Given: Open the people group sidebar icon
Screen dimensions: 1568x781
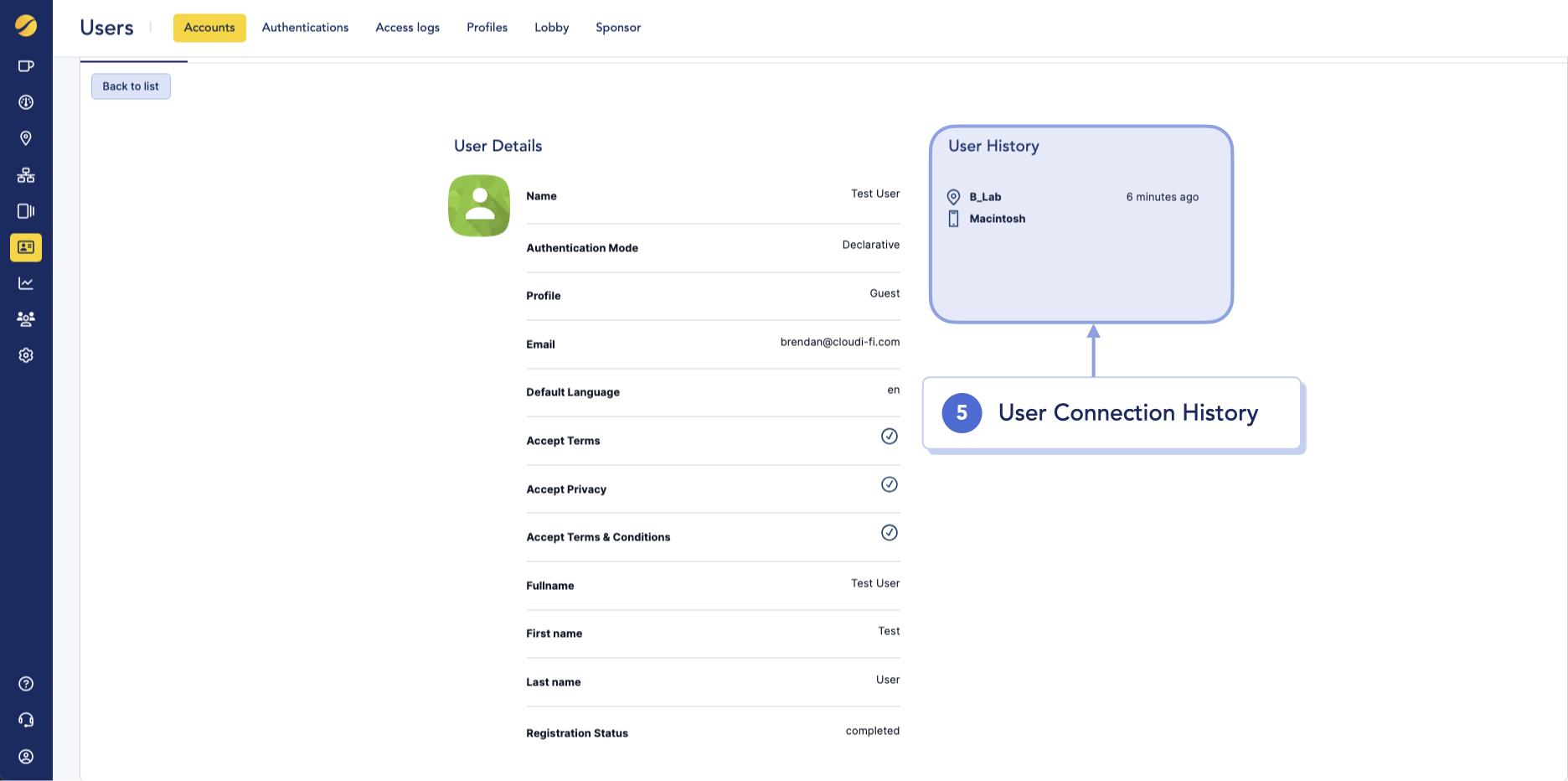Looking at the screenshot, I should tap(26, 319).
